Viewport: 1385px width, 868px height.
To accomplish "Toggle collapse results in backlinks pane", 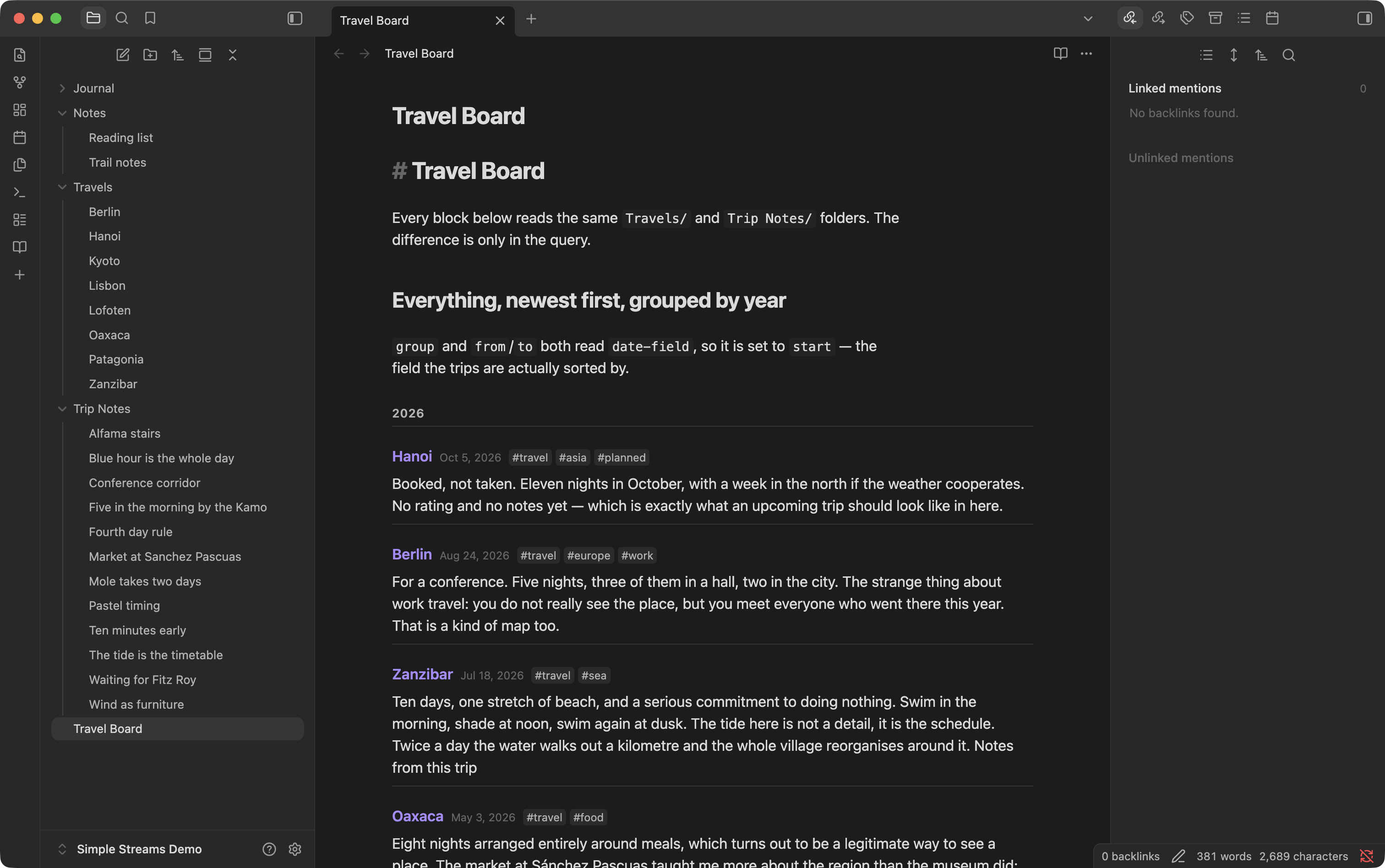I will pyautogui.click(x=1206, y=55).
